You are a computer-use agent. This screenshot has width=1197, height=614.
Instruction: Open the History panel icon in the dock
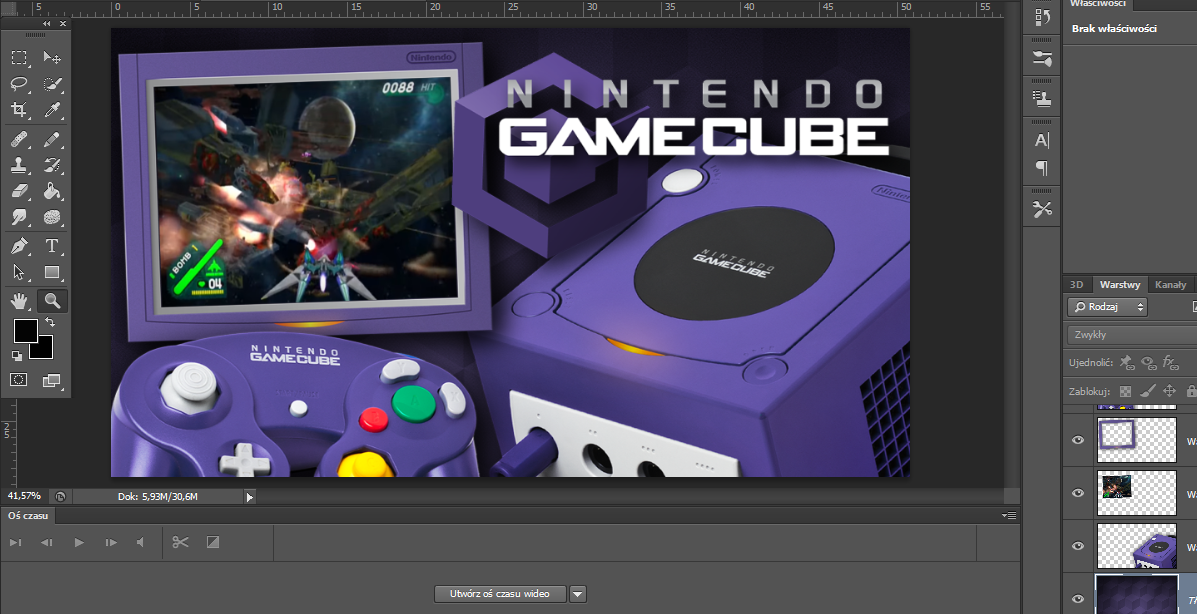pos(1042,17)
